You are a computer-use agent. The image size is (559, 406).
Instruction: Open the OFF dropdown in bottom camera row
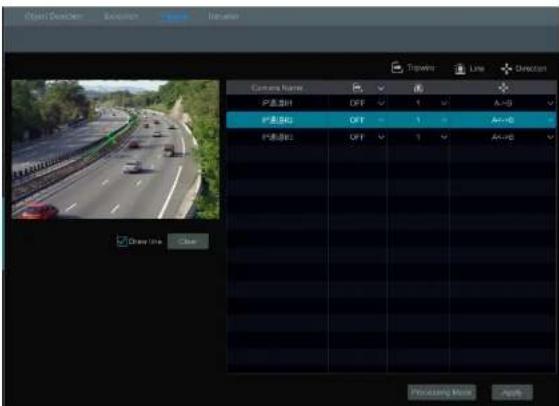(381, 137)
